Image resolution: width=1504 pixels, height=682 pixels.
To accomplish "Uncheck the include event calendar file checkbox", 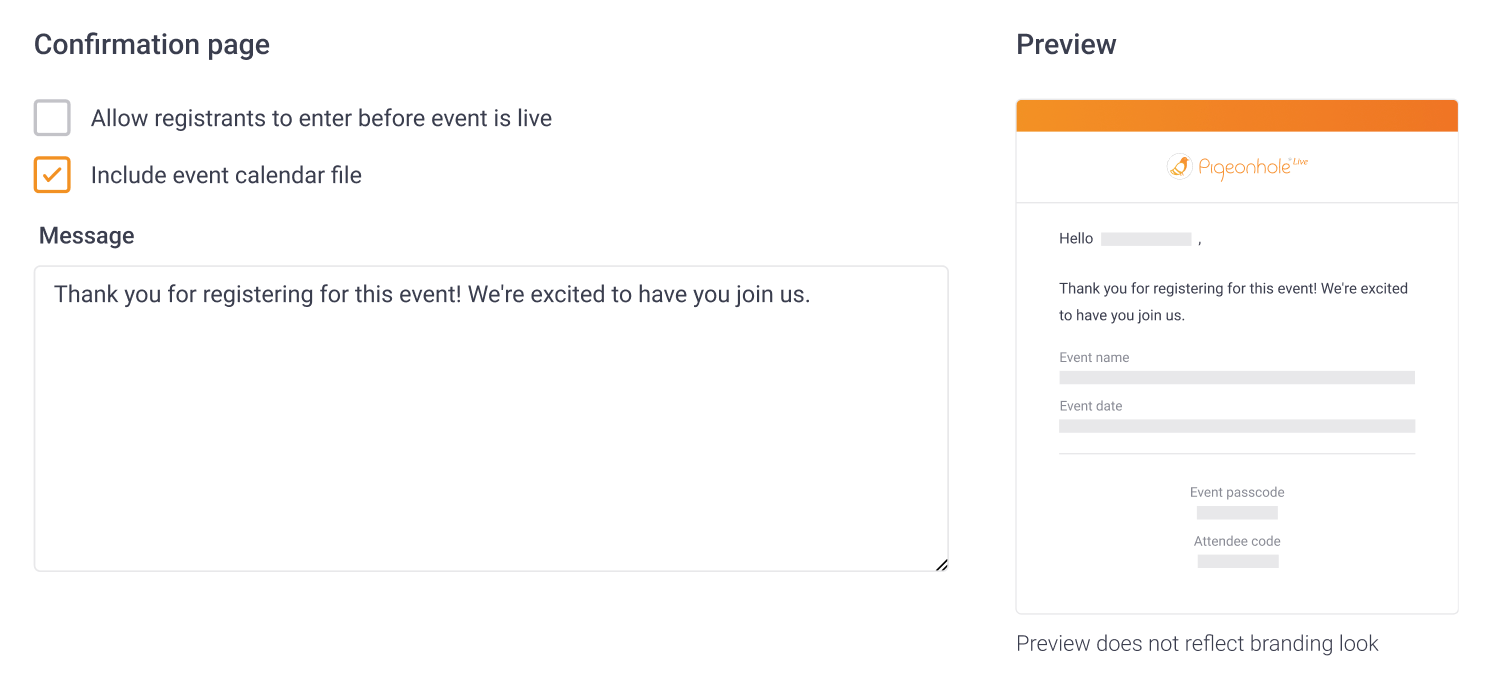I will (52, 174).
